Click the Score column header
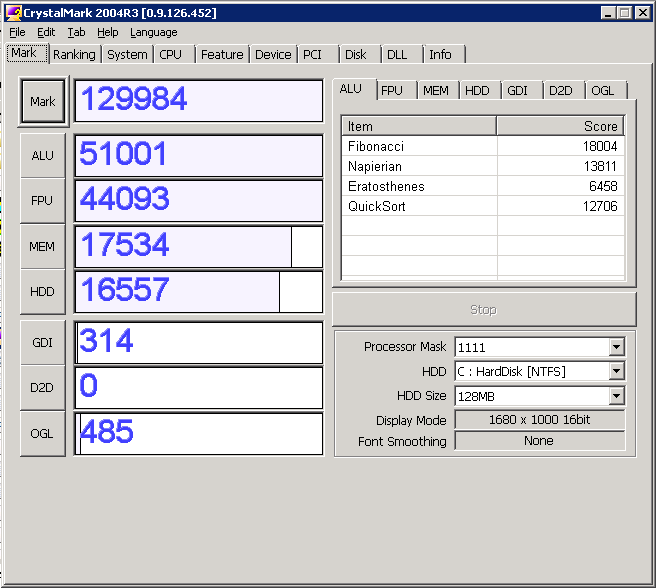This screenshot has width=656, height=588. coord(560,126)
